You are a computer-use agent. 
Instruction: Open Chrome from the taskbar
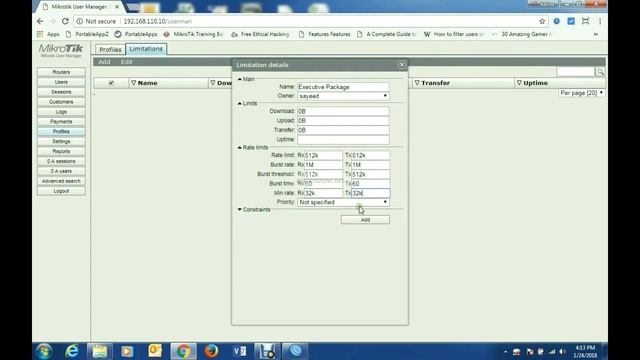tap(183, 351)
